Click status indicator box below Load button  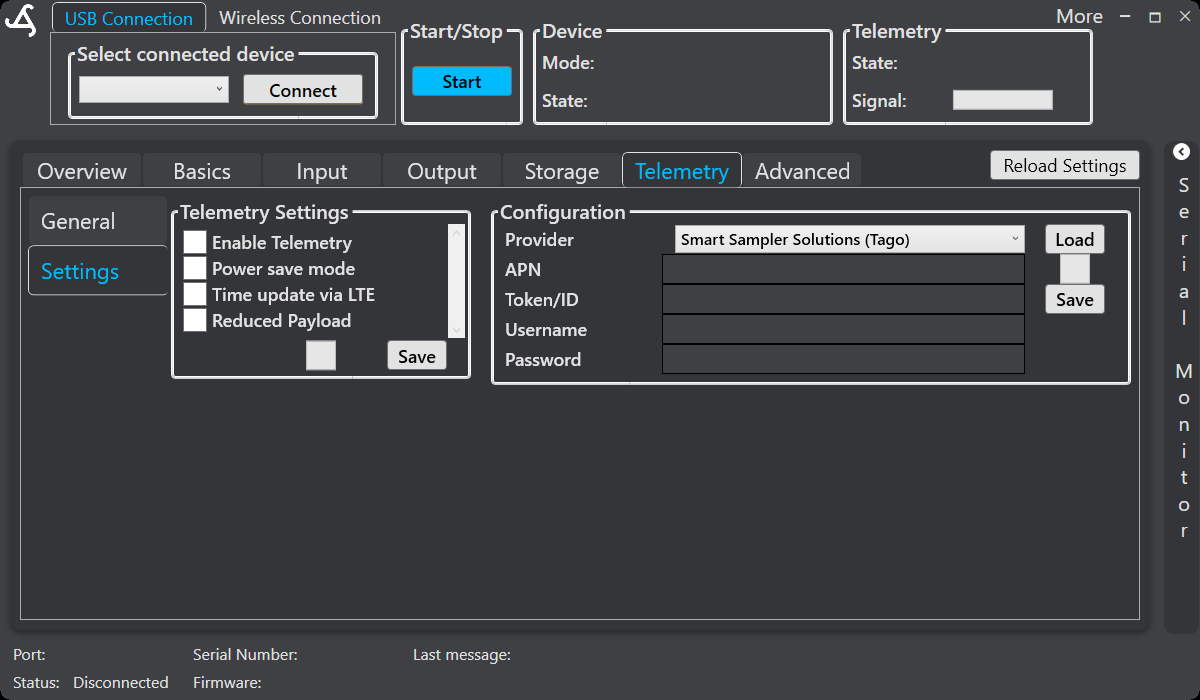[1075, 269]
